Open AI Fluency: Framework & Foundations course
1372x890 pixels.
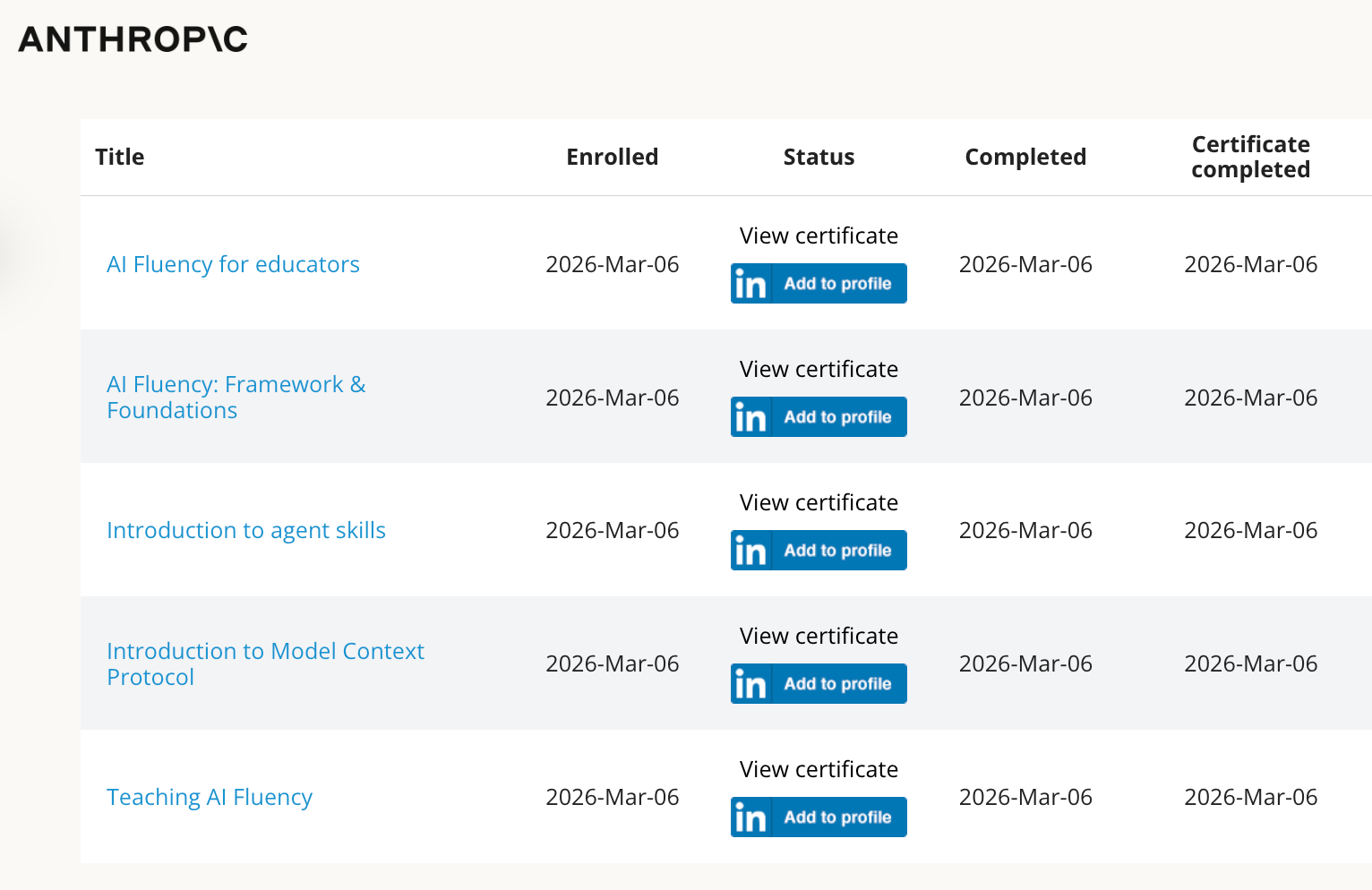click(x=236, y=397)
